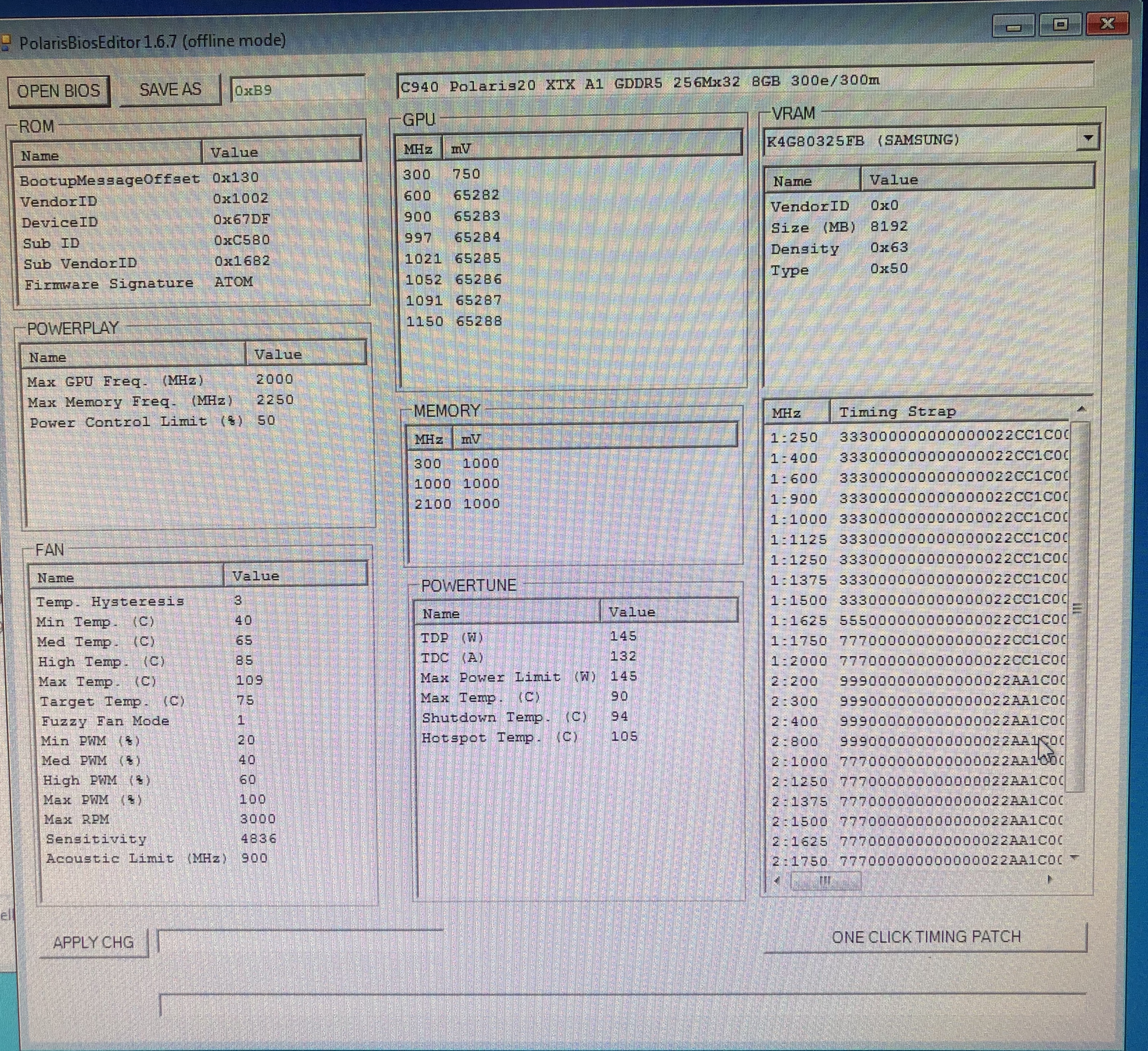Click the PolarisBiosEditor title bar icon

coord(6,43)
